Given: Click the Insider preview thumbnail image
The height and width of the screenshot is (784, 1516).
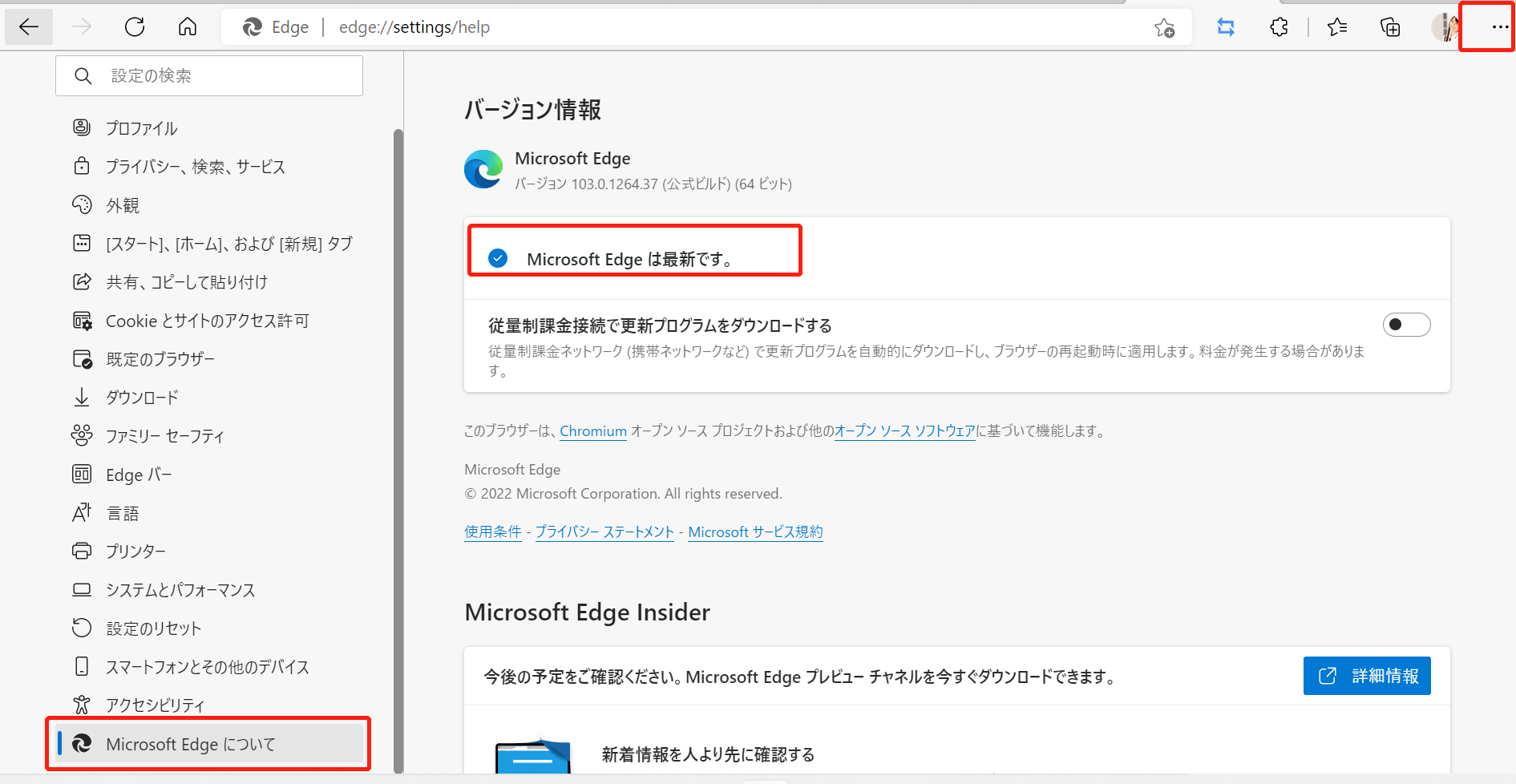Looking at the screenshot, I should pos(532,755).
